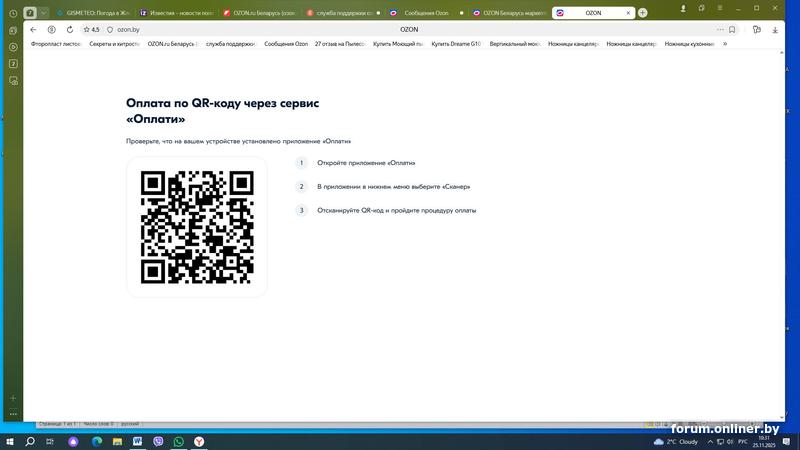Click the text Отсканируйте QR-код step
800x450 pixels.
[396, 210]
